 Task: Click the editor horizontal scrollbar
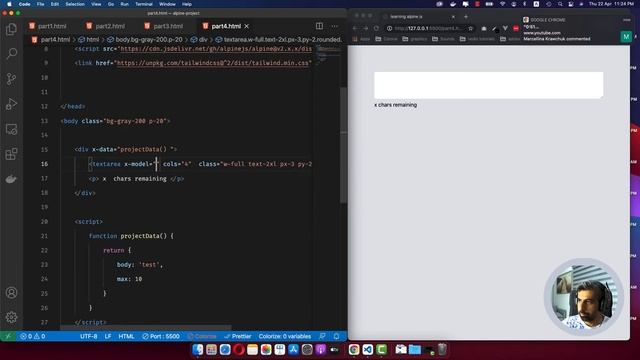pos(146,327)
